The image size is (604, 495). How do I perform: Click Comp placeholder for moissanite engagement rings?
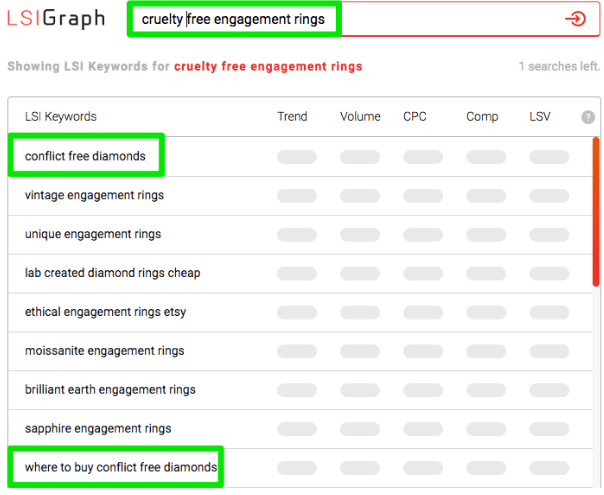(x=486, y=351)
